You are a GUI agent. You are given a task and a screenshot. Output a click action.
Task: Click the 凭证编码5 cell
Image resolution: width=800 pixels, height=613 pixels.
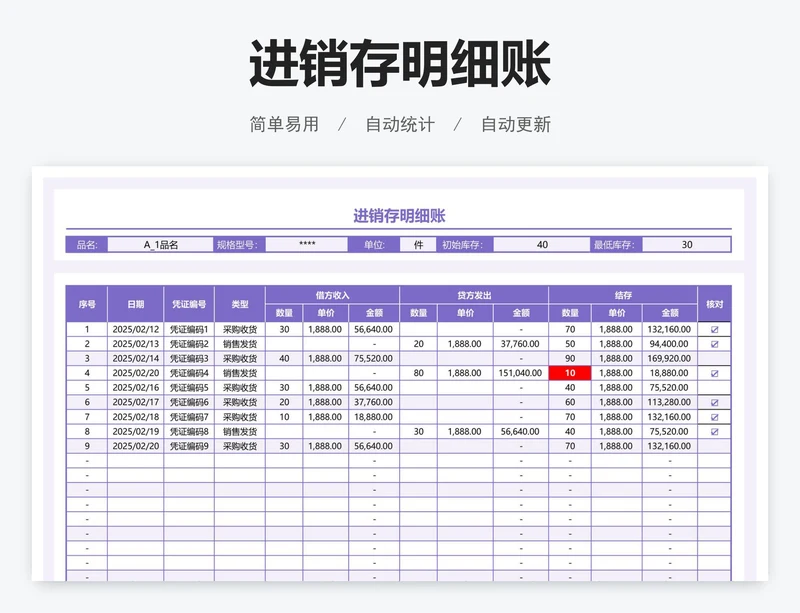189,388
